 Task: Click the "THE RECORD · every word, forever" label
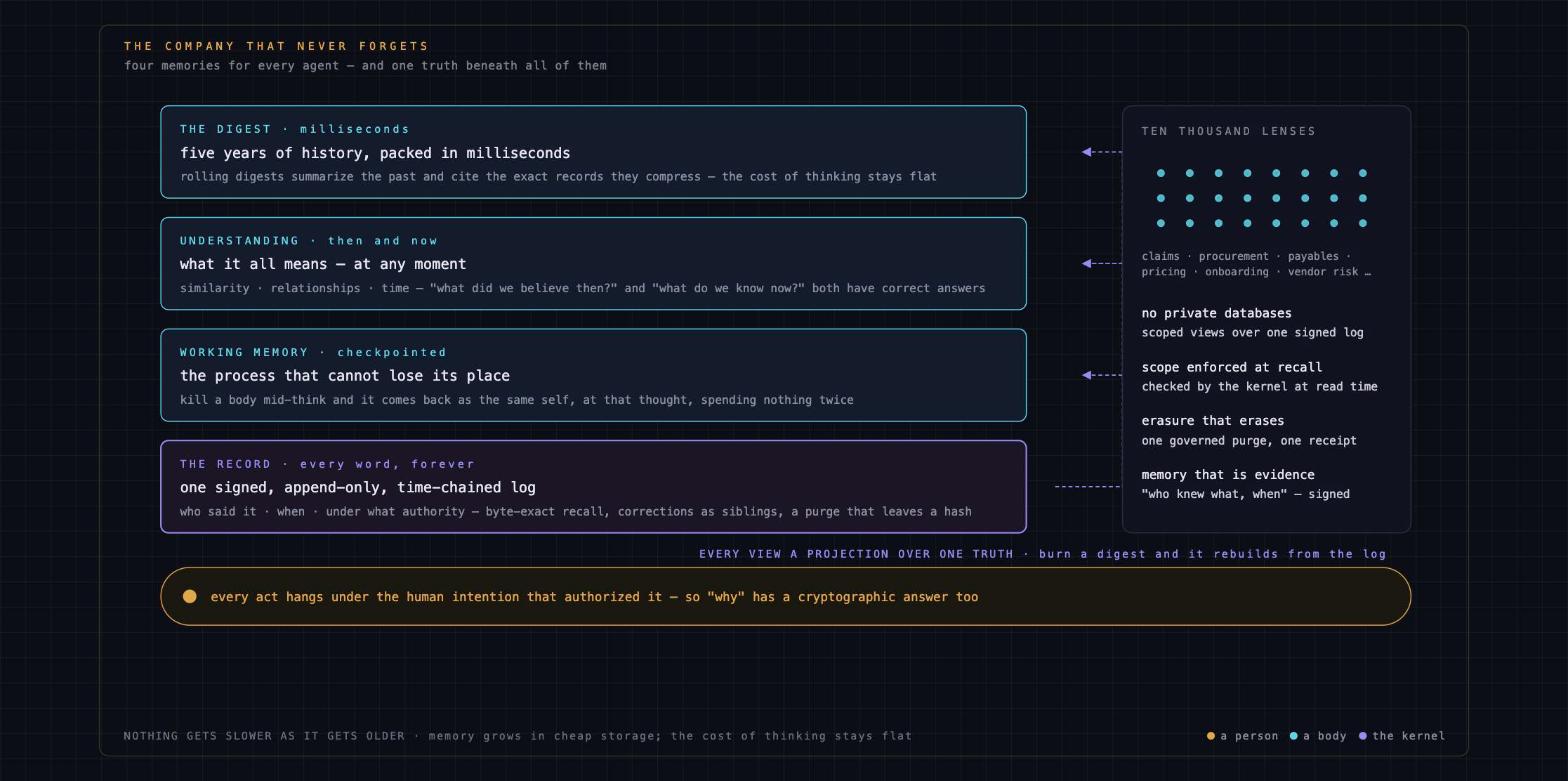pyautogui.click(x=327, y=464)
